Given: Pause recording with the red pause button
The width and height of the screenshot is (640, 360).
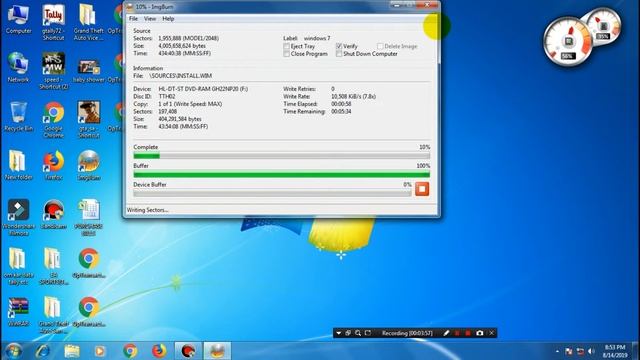Looking at the screenshot, I should tap(457, 333).
